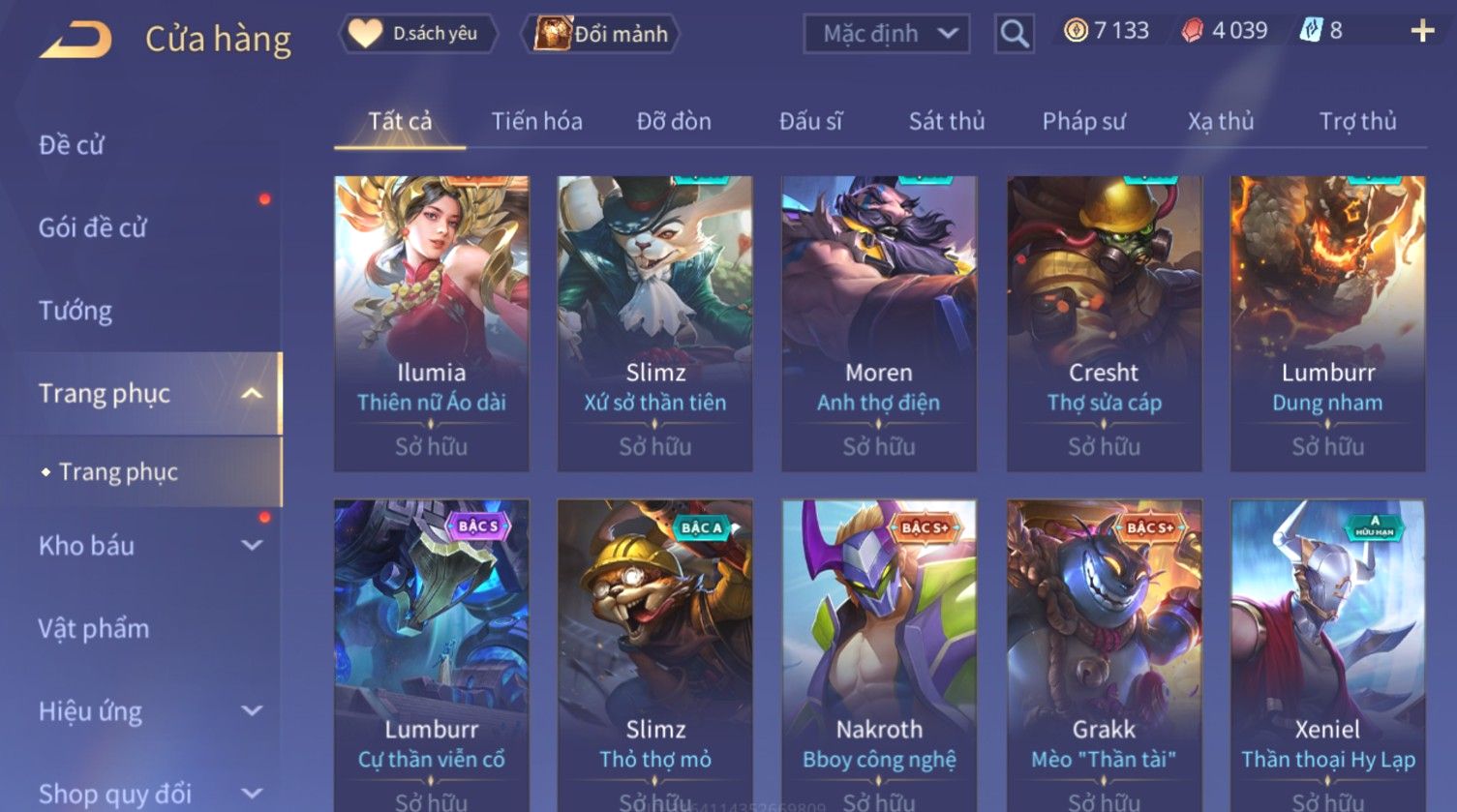This screenshot has height=812, width=1457.
Task: Tap the red ruby balance icon
Action: (x=1193, y=31)
